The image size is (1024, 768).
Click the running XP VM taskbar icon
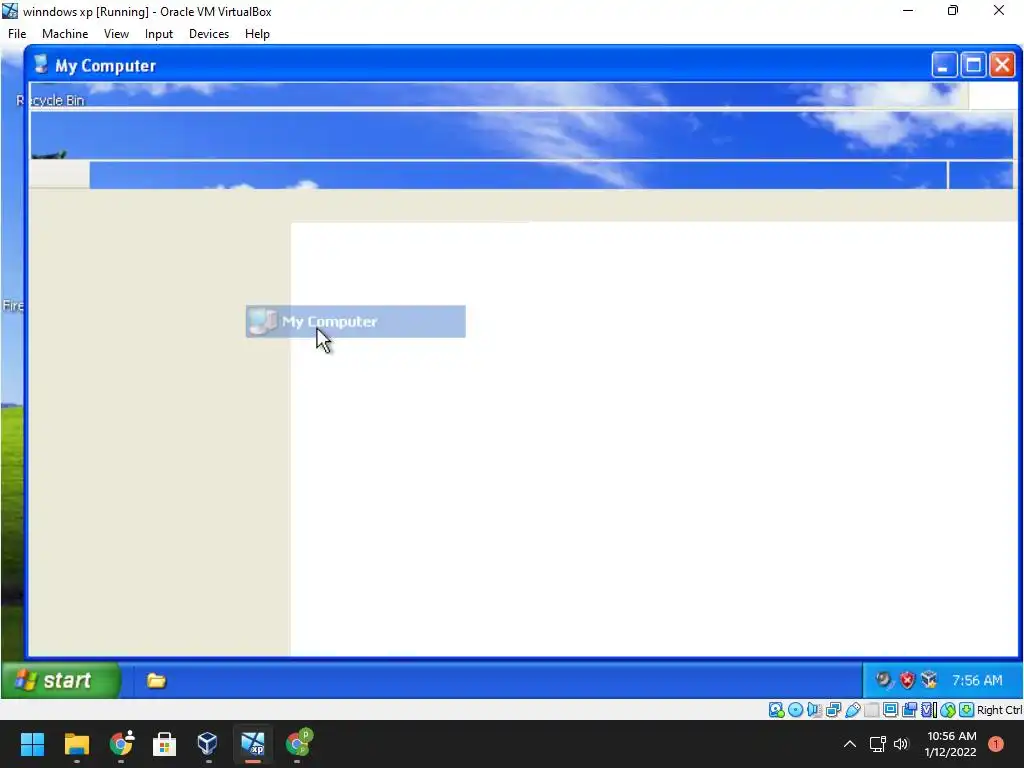(x=253, y=744)
